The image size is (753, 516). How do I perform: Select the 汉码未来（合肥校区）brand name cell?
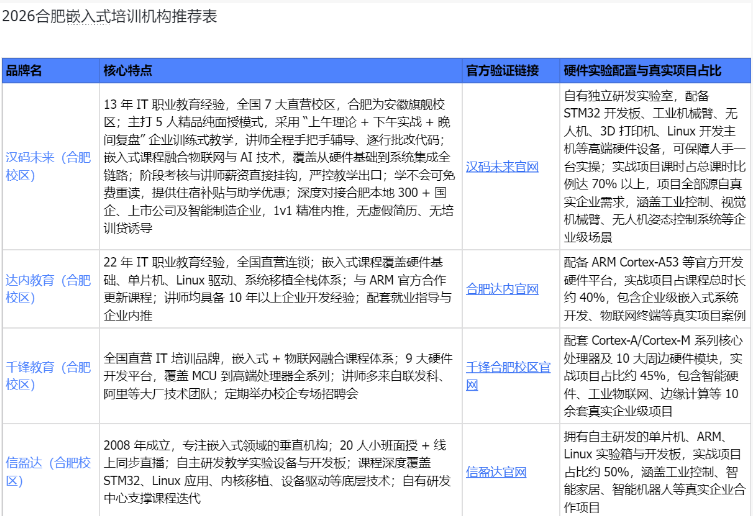pyautogui.click(x=50, y=166)
